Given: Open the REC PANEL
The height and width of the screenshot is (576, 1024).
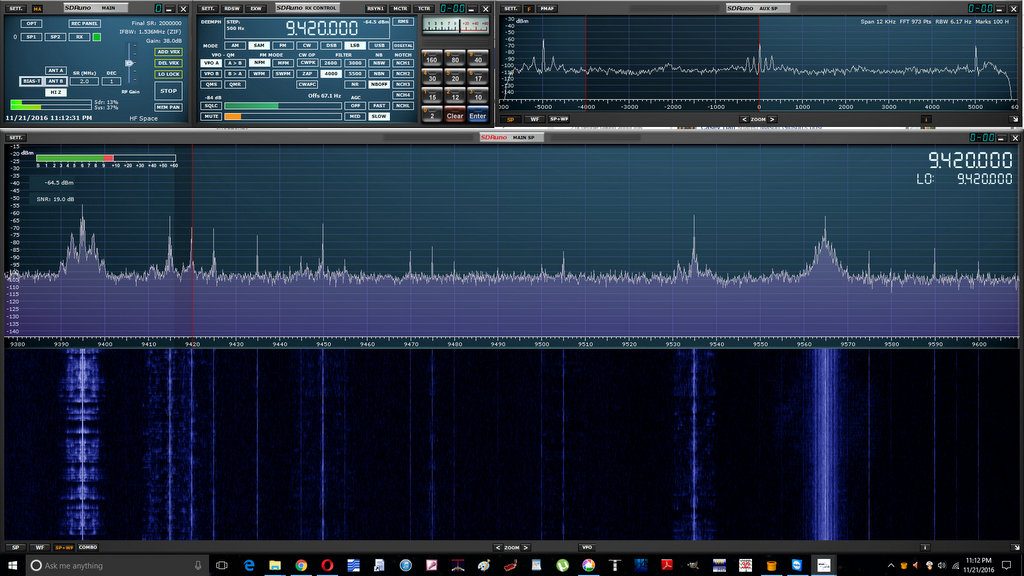Looking at the screenshot, I should [83, 23].
